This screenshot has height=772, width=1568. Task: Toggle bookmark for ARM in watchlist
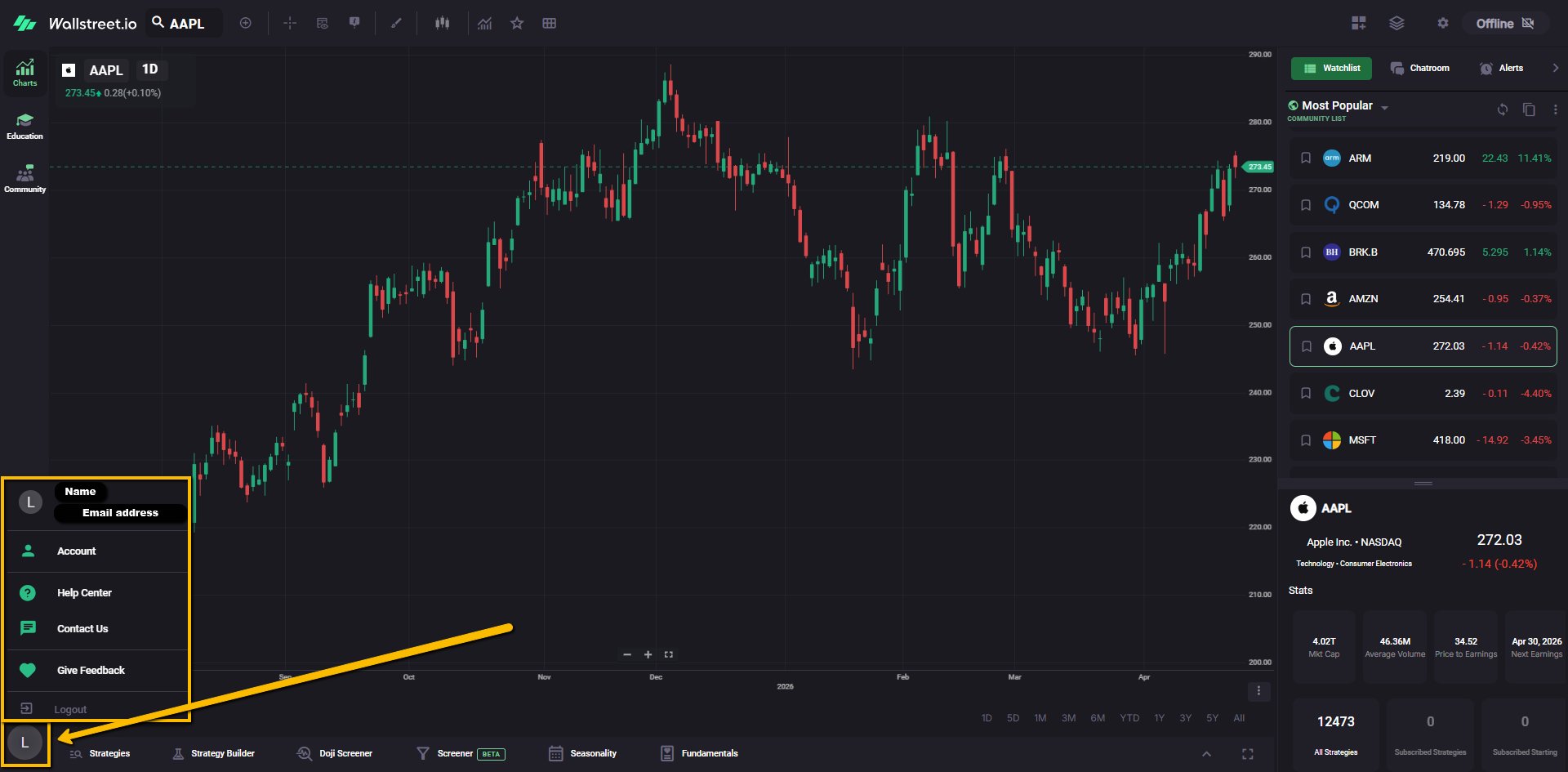[x=1306, y=158]
